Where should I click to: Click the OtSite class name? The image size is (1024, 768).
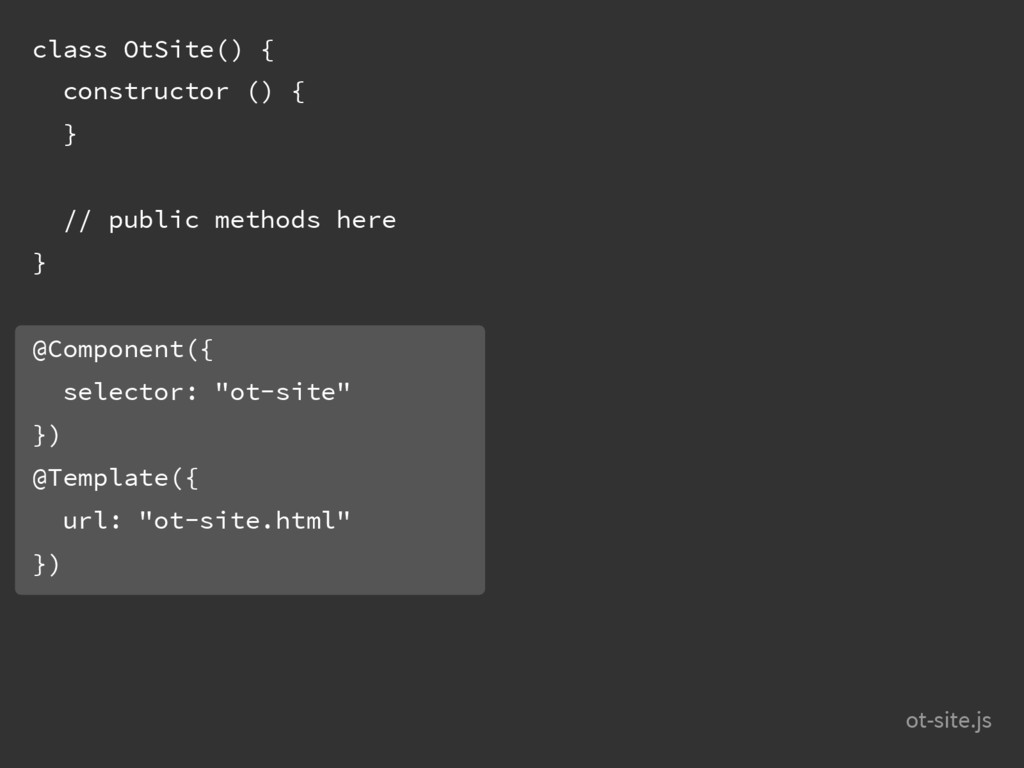point(168,50)
